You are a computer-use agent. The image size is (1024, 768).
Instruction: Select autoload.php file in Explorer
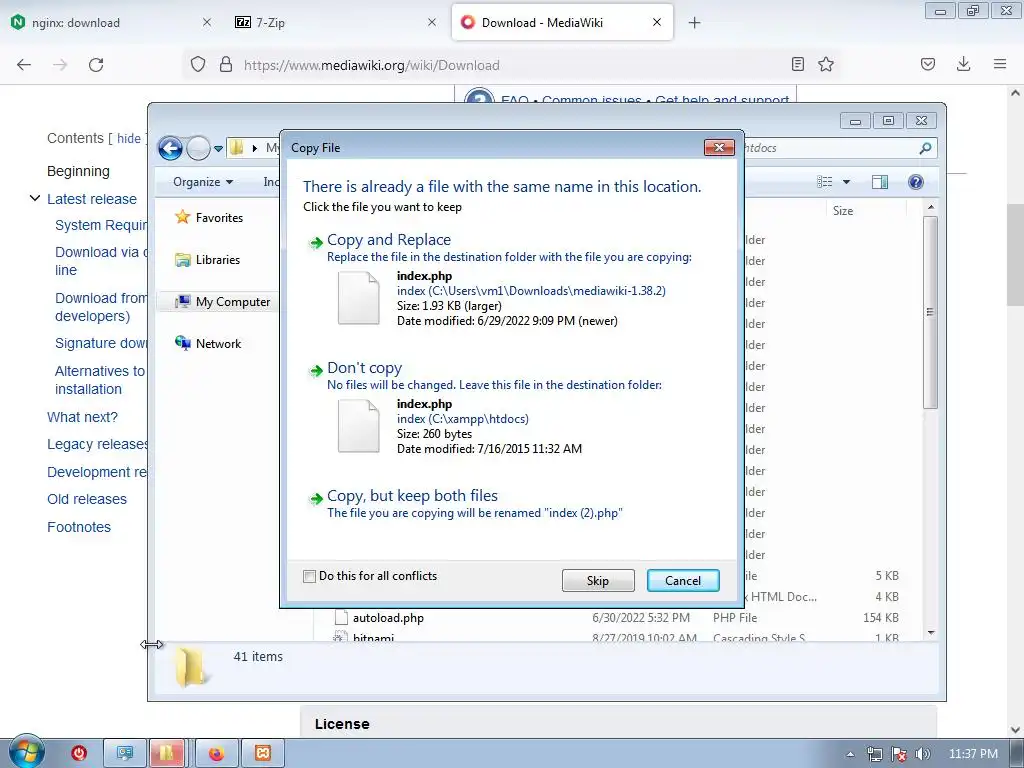click(x=388, y=617)
